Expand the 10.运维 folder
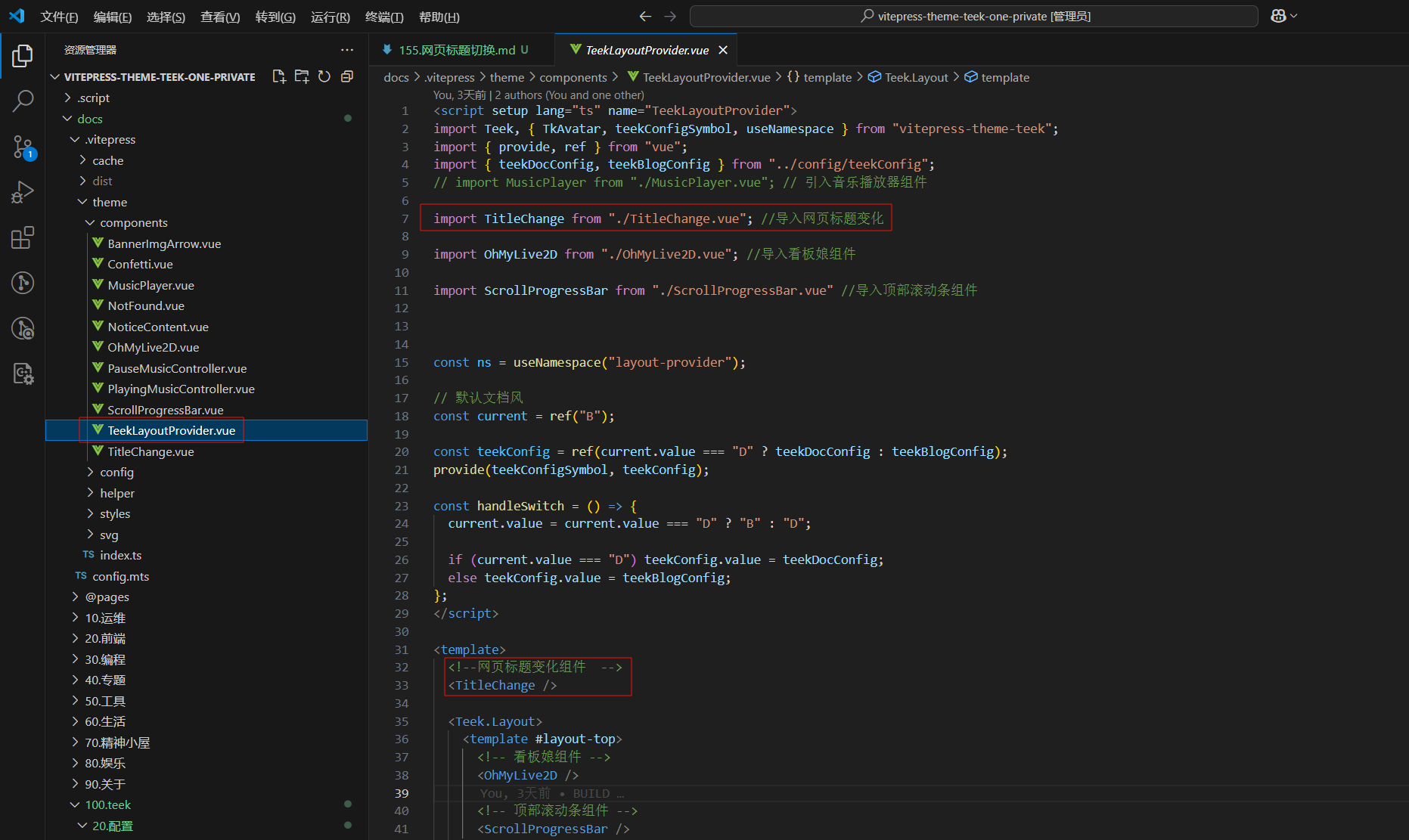Screen dimensions: 1409x840 pyautogui.click(x=206, y=618)
